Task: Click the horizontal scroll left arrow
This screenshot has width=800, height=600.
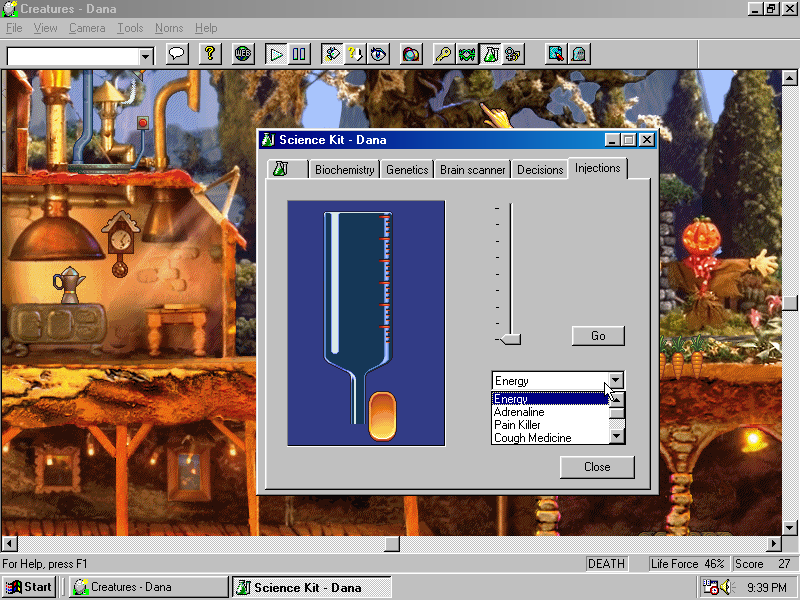Action: click(10, 544)
